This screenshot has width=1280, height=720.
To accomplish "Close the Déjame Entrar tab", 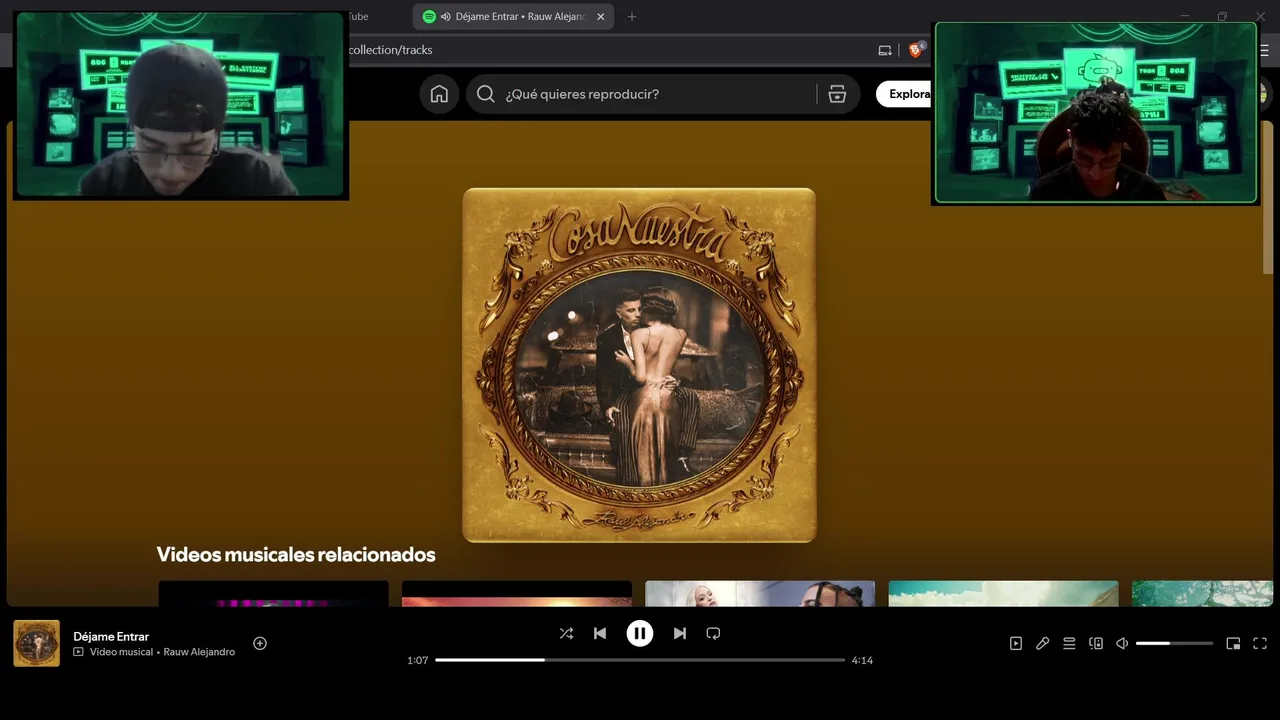I will [601, 17].
